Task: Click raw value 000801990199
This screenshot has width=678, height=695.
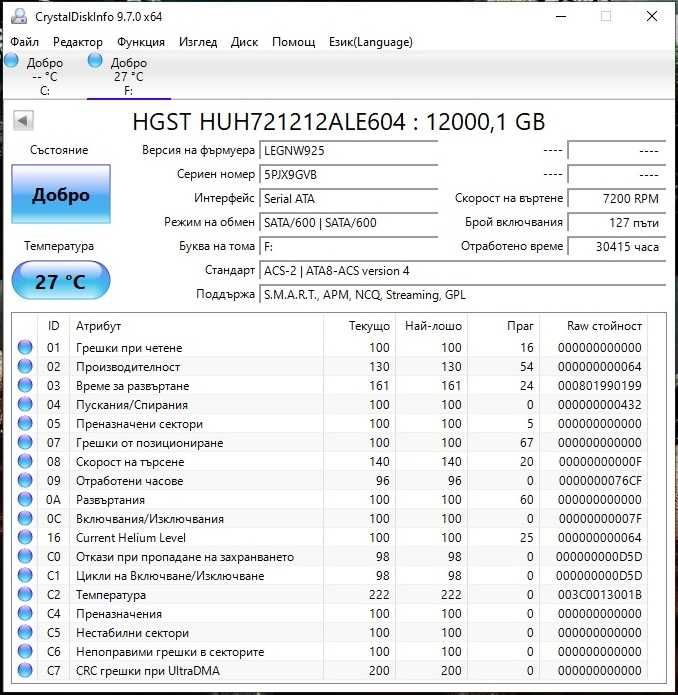Action: (600, 386)
